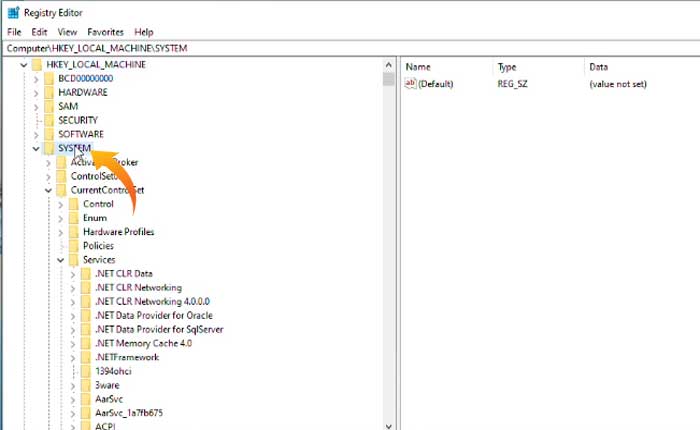The image size is (700, 430).
Task: Expand the HARDWARE key
Action: [36, 93]
